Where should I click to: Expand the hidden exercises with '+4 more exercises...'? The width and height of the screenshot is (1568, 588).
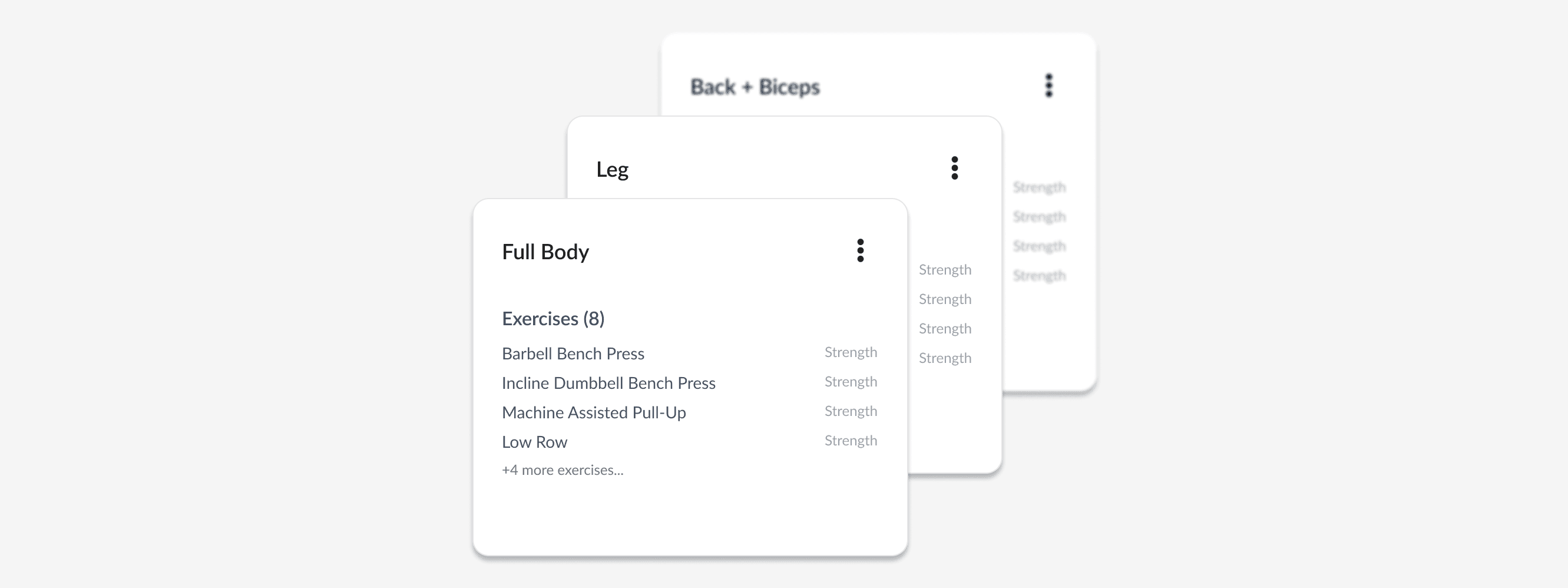[563, 470]
